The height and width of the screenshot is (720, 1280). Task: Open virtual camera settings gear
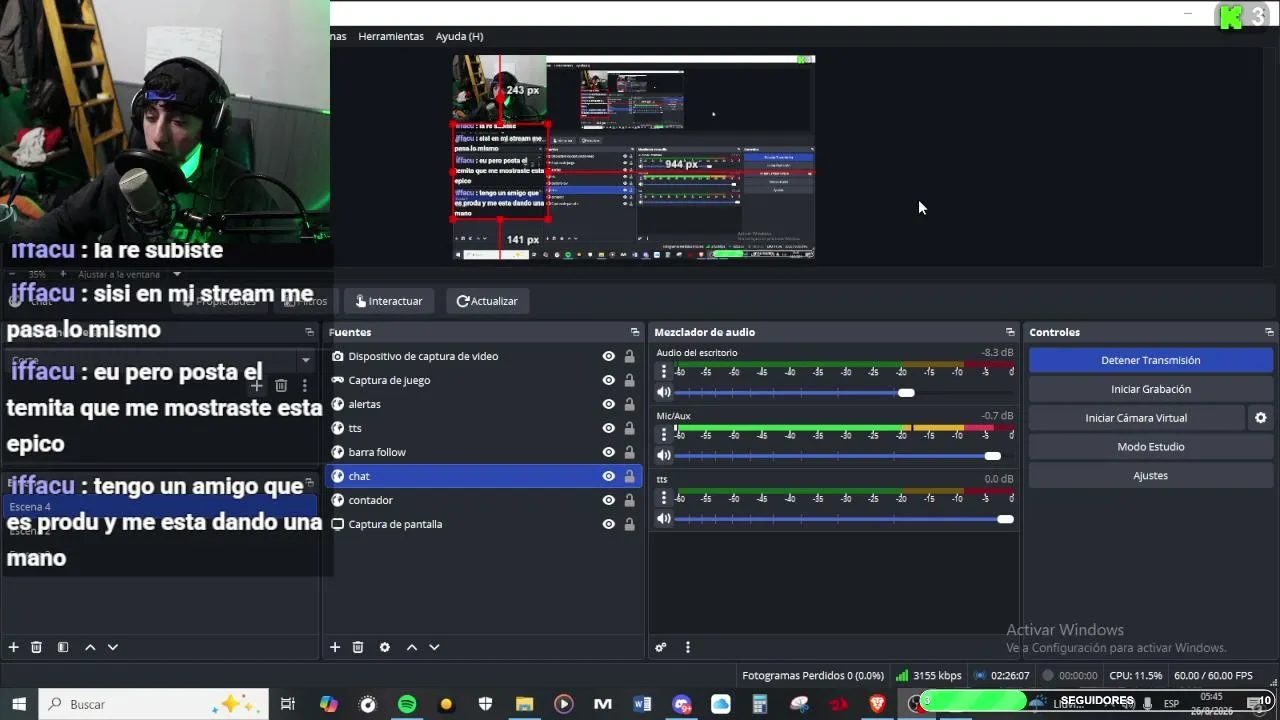[x=1260, y=418]
